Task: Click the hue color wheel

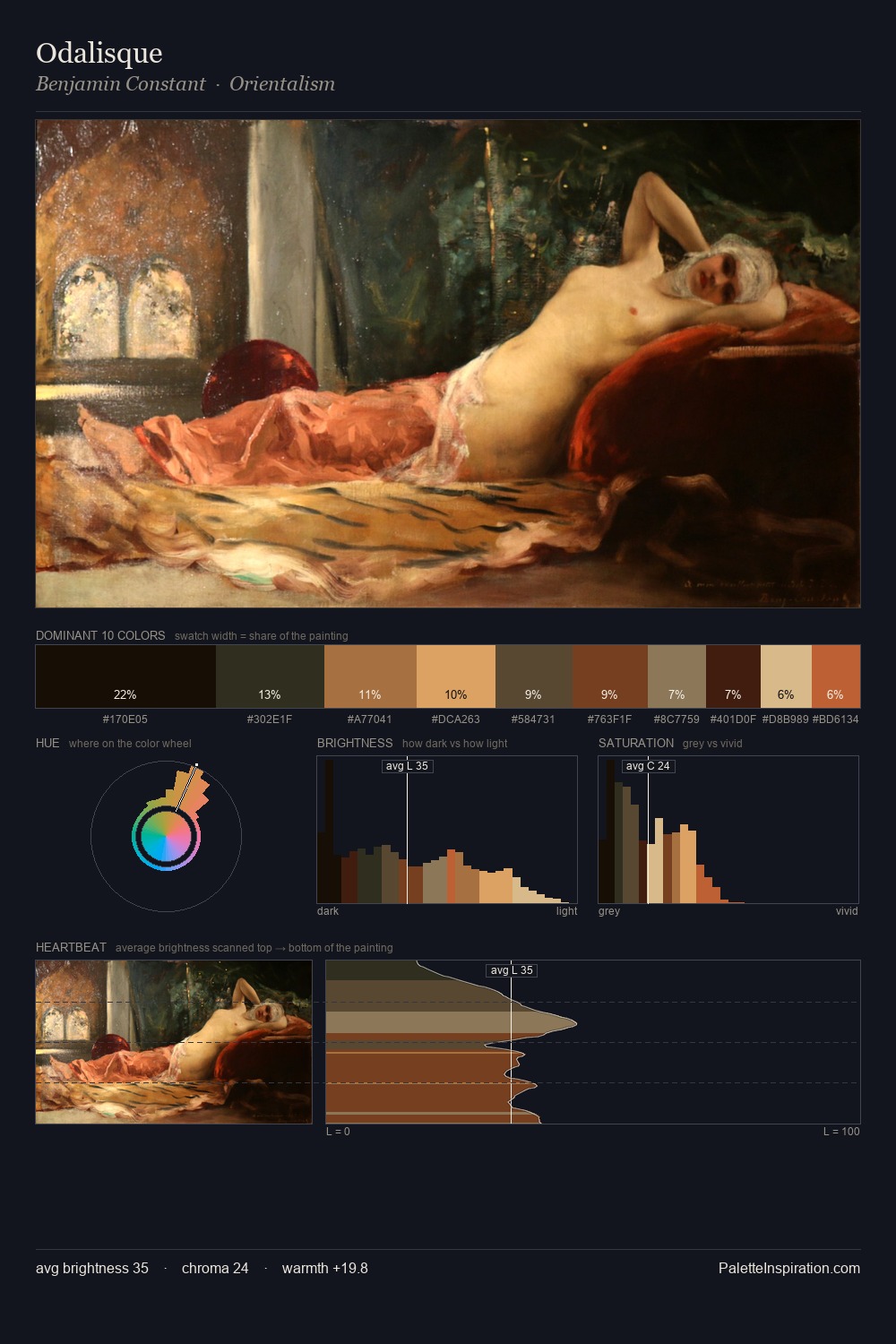Action: pos(166,836)
